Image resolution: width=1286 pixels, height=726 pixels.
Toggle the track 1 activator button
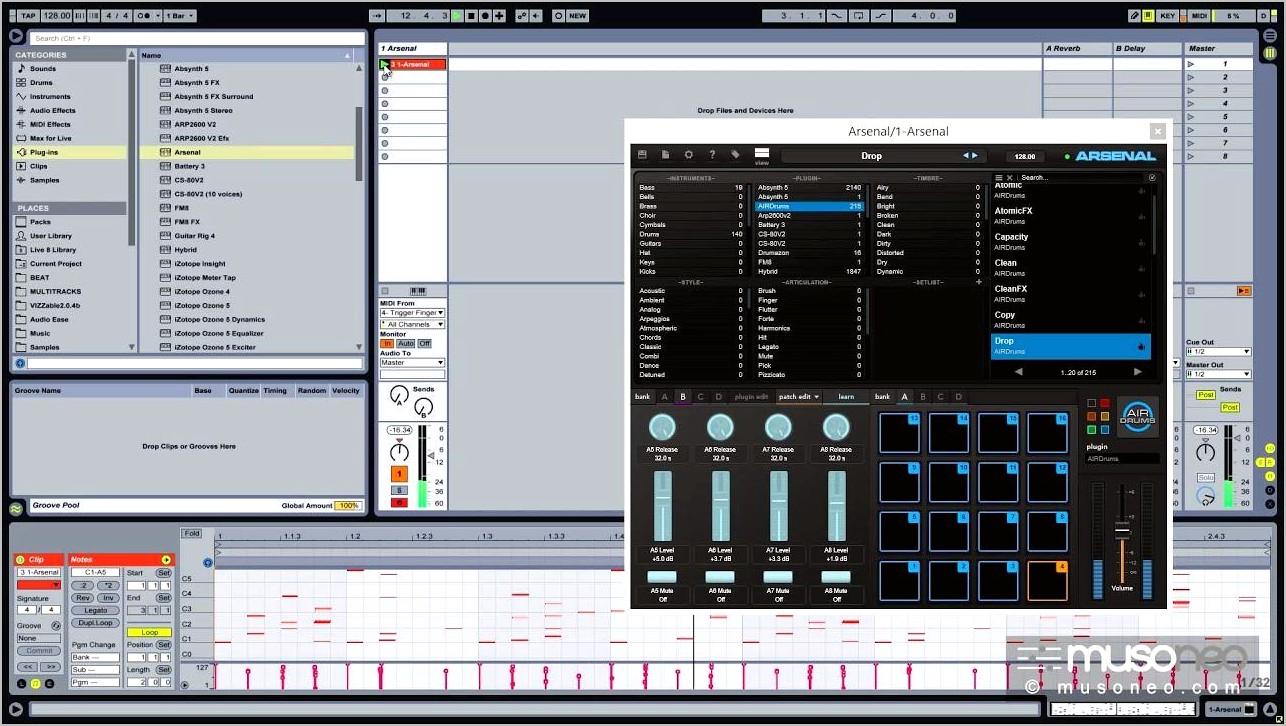[x=399, y=474]
